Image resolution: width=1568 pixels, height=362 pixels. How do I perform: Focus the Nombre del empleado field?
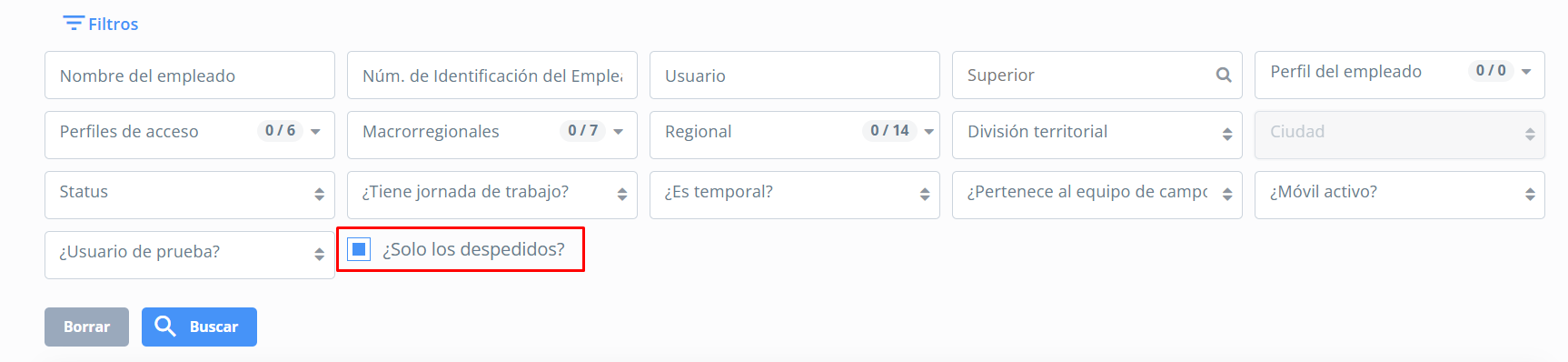[190, 75]
